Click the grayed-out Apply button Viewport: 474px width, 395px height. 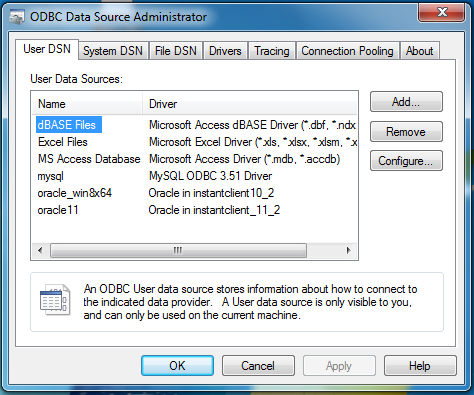click(339, 366)
